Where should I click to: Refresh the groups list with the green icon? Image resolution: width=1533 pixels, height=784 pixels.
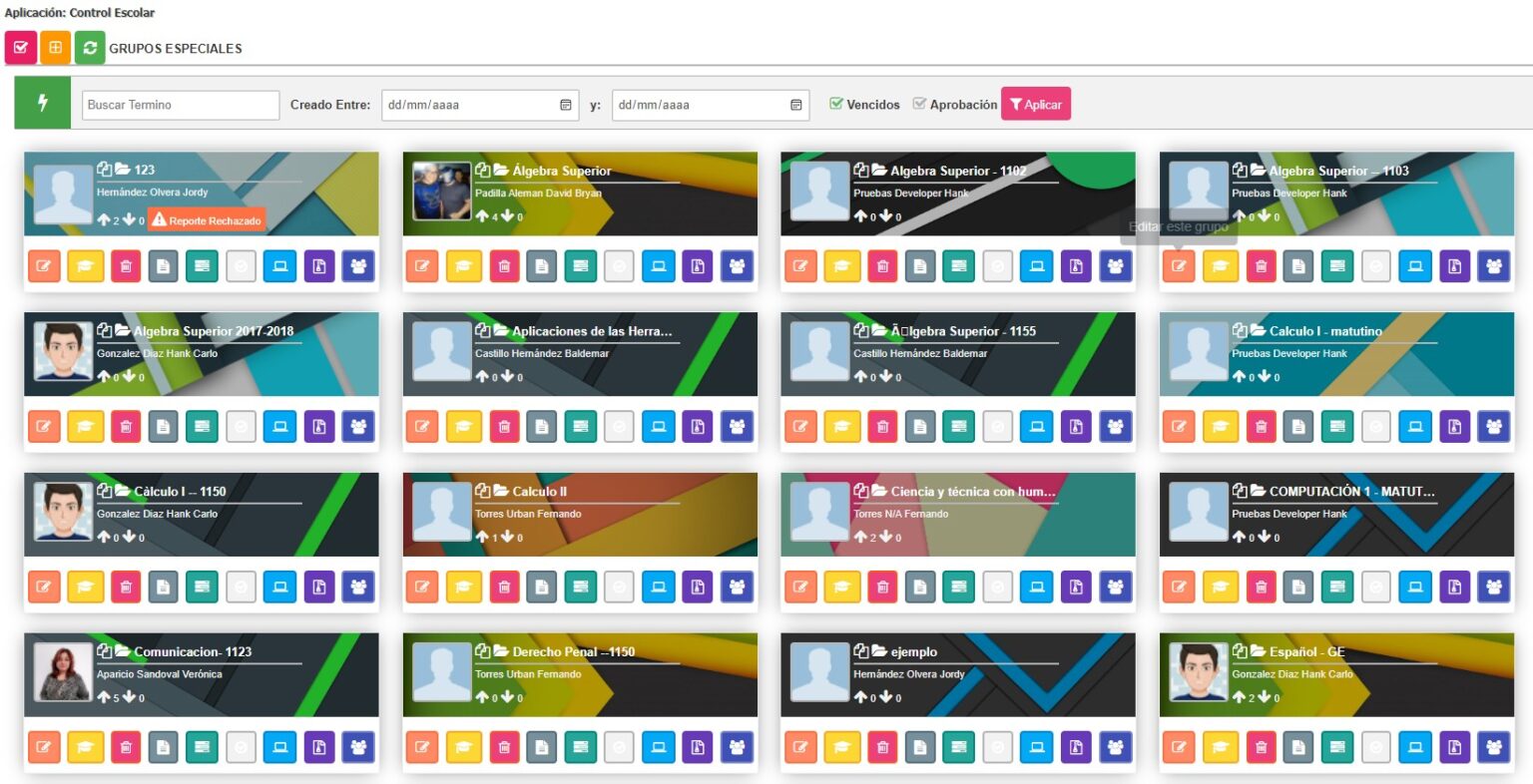(x=91, y=47)
